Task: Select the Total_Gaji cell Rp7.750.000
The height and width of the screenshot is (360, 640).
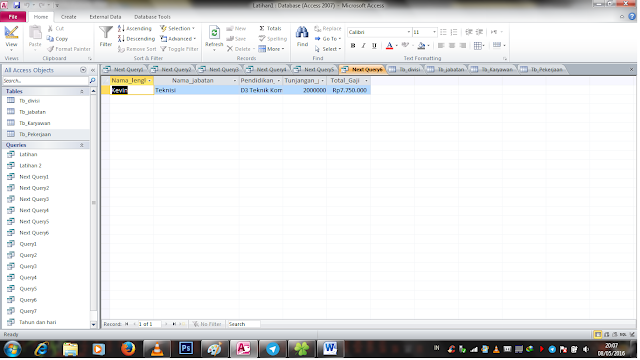Action: (349, 90)
